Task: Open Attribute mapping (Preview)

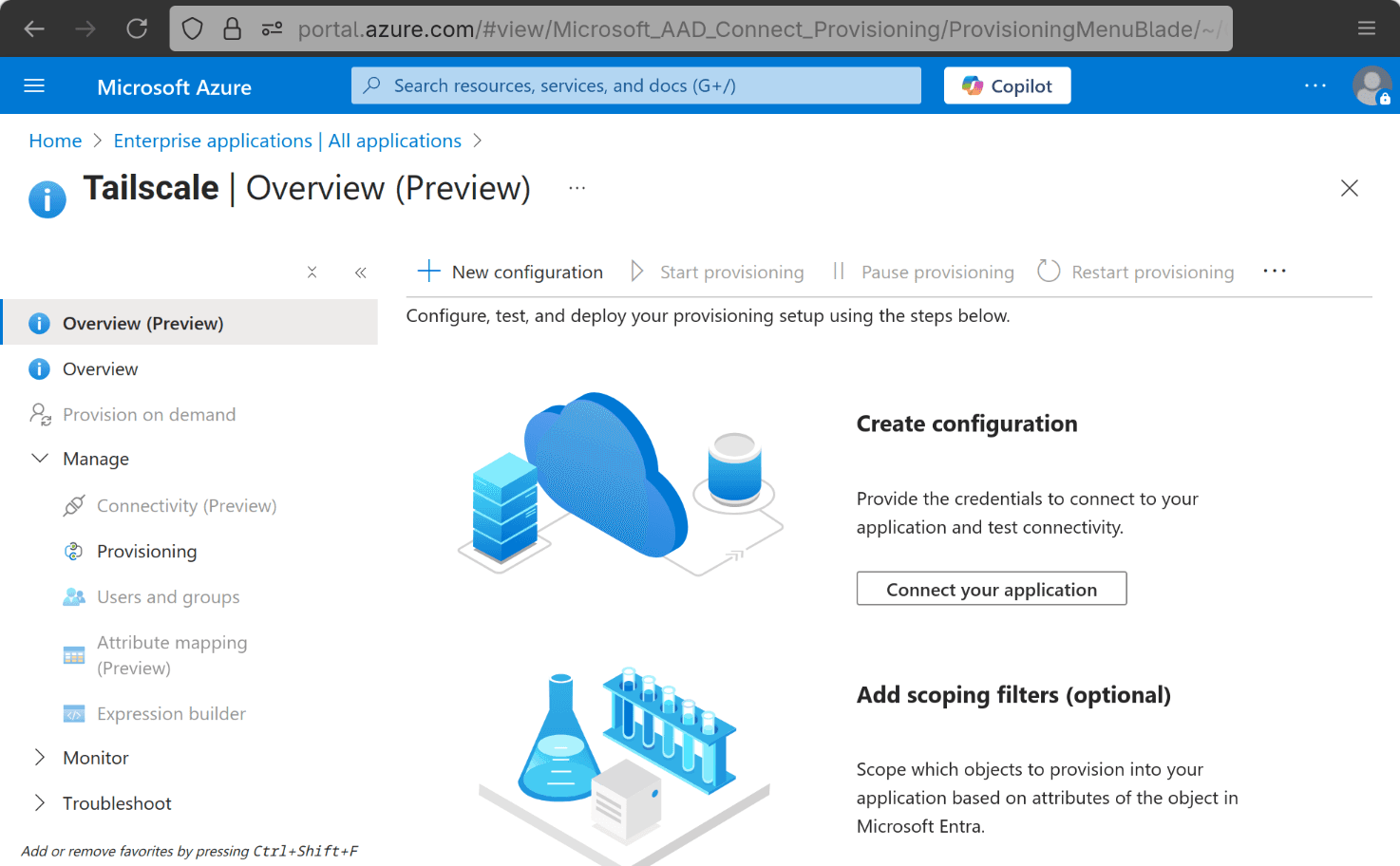Action: (x=171, y=654)
